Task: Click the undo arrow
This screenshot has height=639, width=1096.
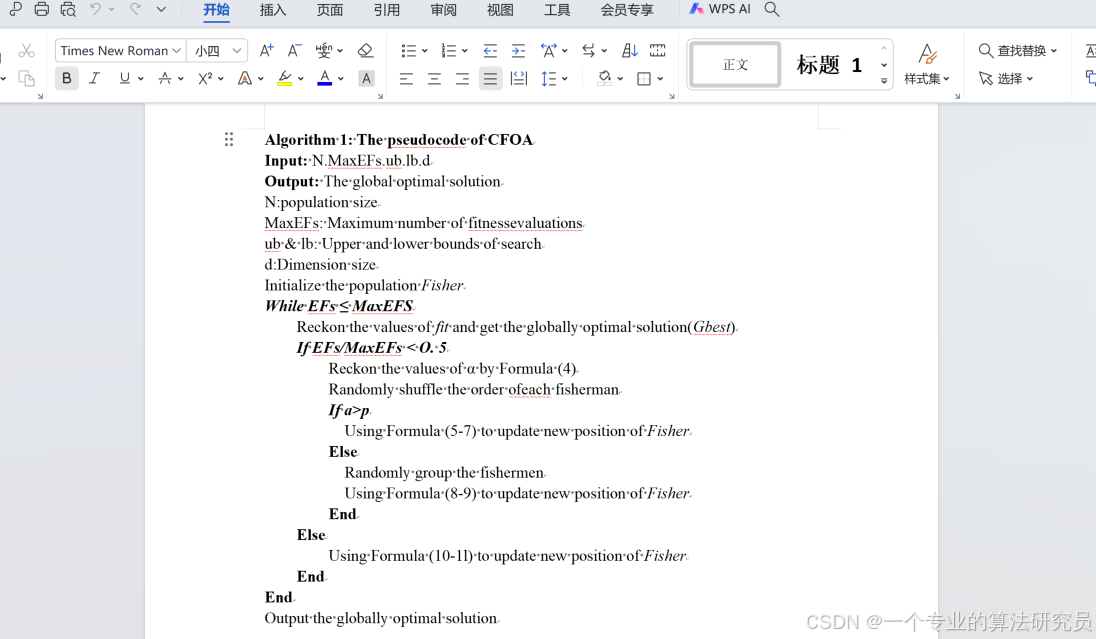Action: click(96, 9)
